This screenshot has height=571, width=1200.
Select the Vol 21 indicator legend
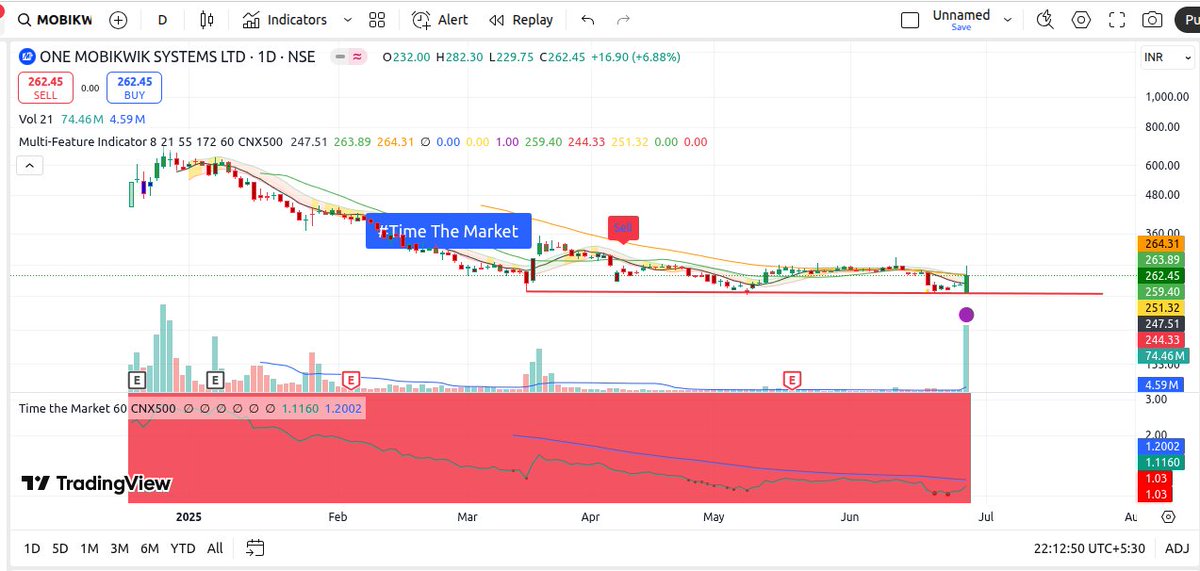click(x=37, y=119)
